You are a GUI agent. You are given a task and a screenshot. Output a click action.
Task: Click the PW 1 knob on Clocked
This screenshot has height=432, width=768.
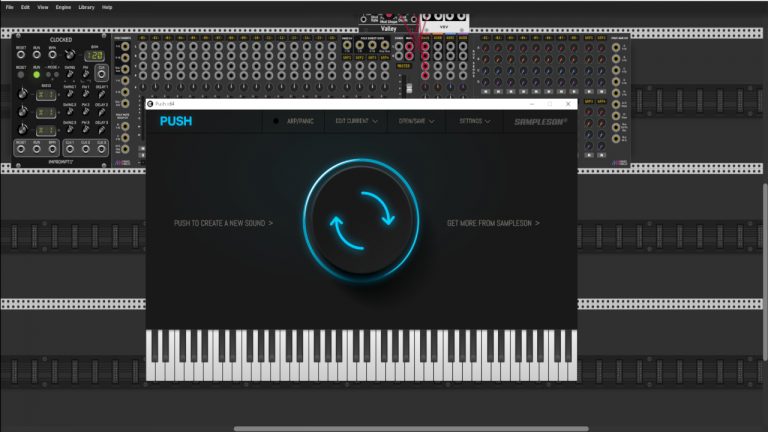click(86, 93)
